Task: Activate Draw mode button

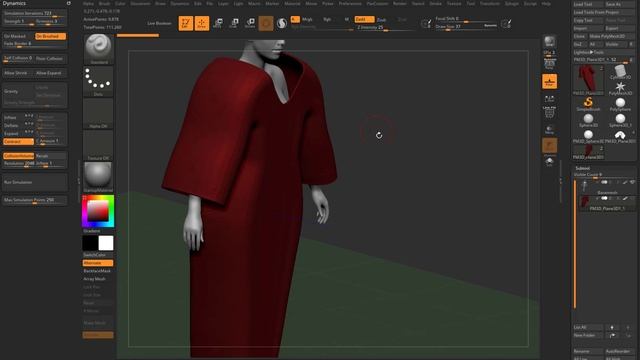Action: 202,23
